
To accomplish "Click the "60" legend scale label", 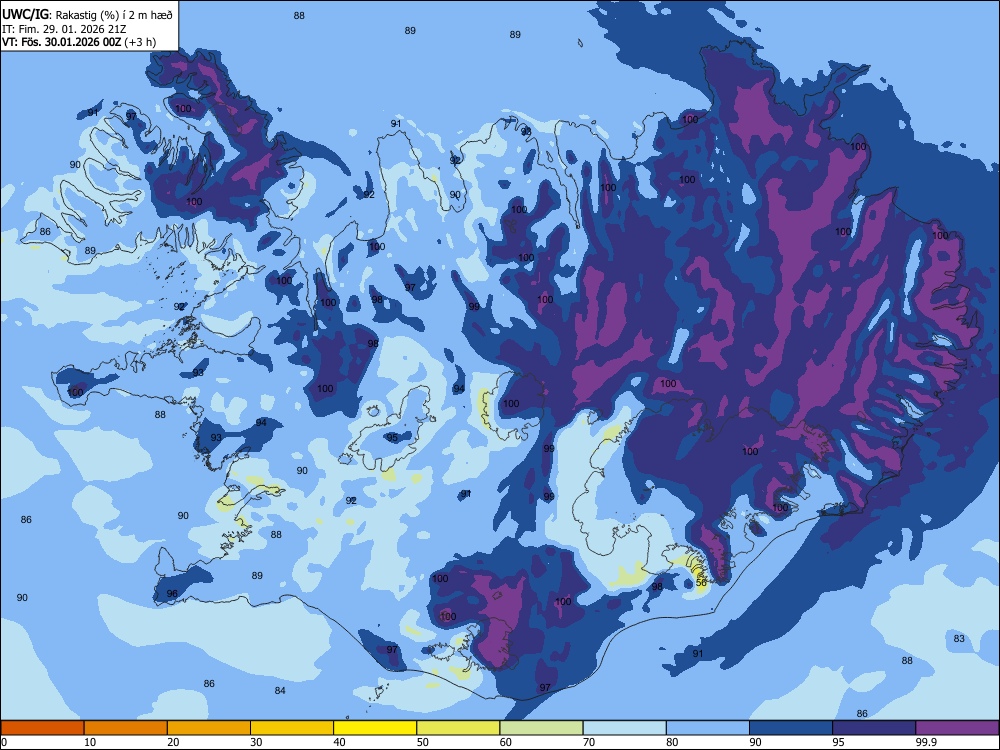I will [x=506, y=742].
